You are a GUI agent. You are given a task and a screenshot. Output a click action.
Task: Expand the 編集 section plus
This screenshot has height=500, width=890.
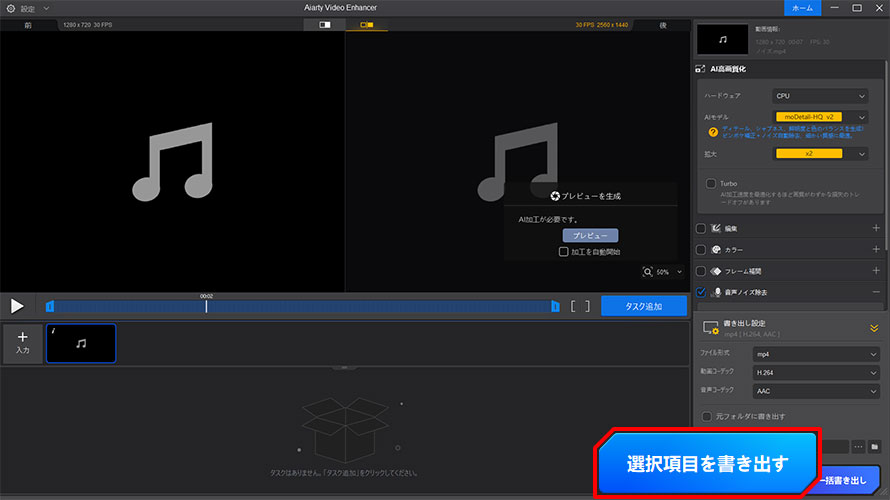(x=876, y=228)
